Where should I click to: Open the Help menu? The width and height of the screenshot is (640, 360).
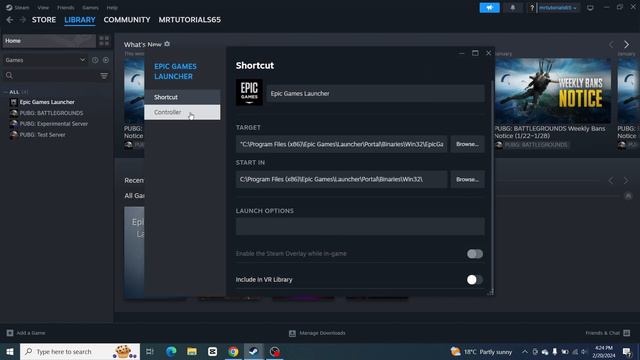(112, 7)
